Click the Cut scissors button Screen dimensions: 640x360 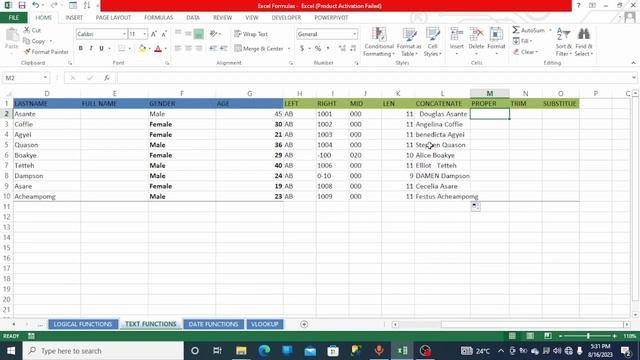32,30
